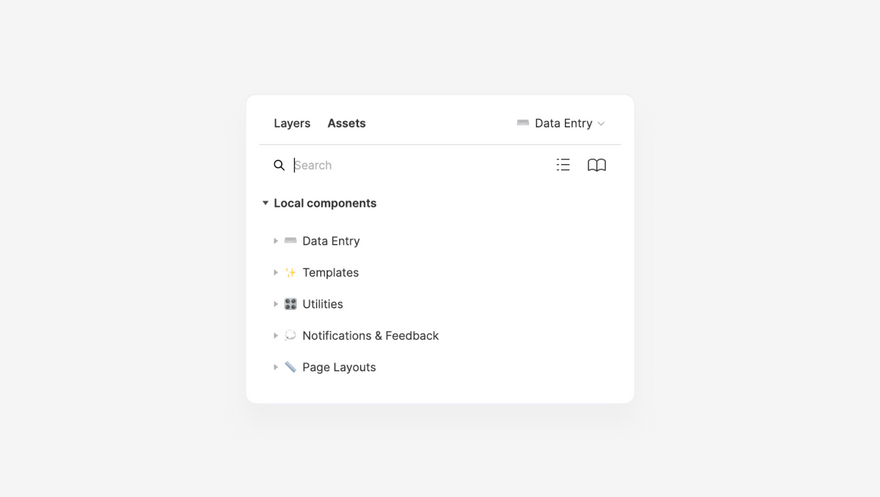Expand Notifications & Feedback folder arrow
Viewport: 880px width, 497px height.
(x=276, y=335)
